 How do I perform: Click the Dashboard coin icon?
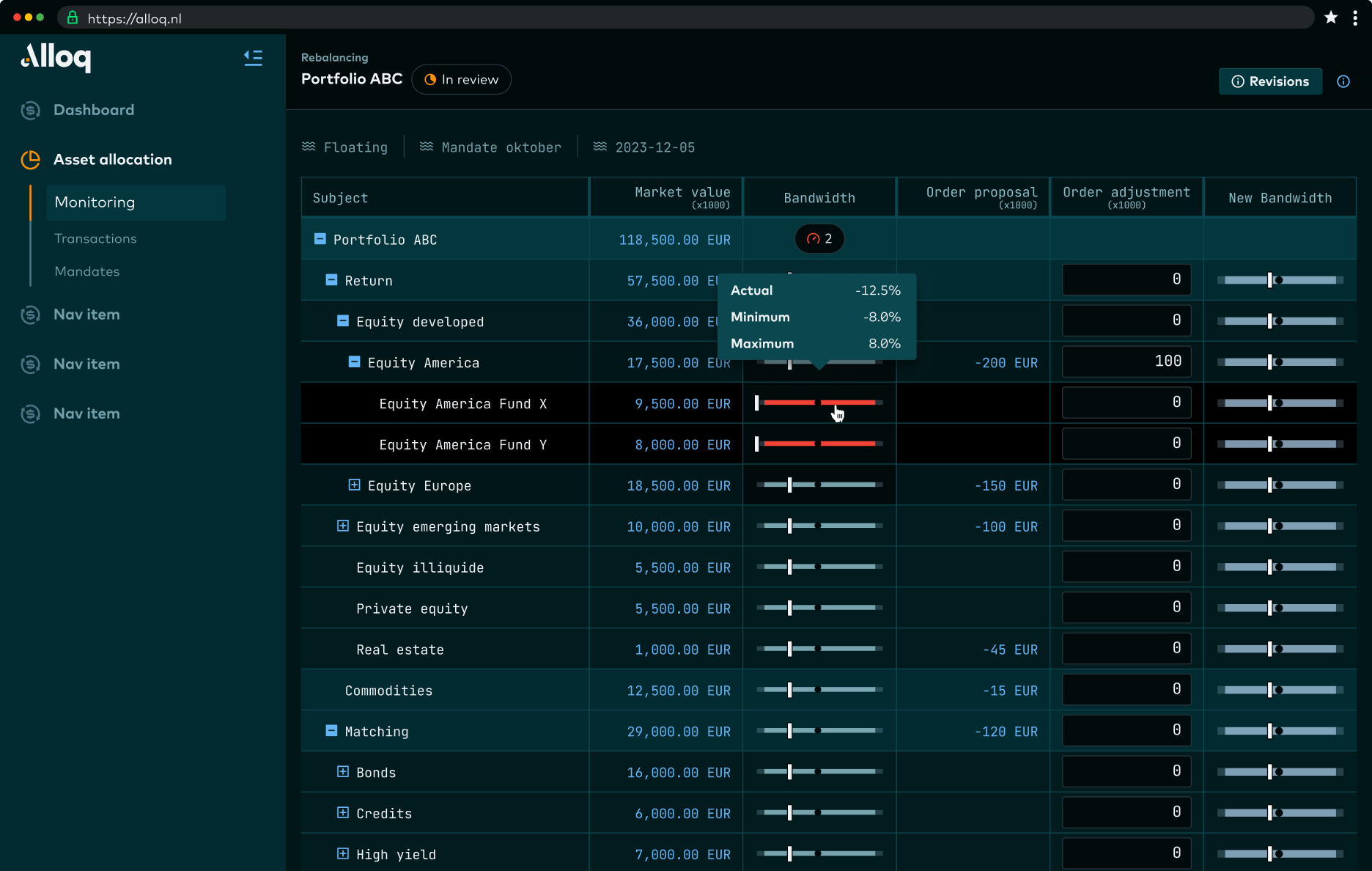[30, 110]
